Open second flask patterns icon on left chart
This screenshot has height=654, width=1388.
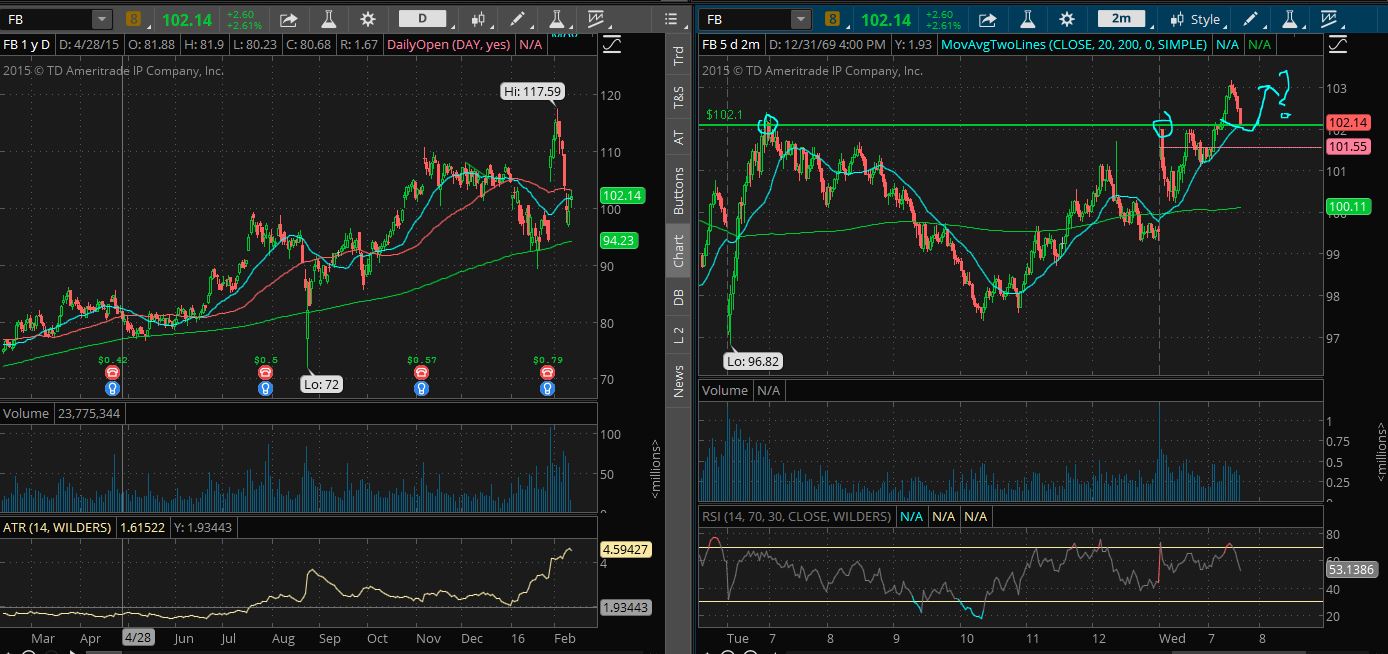point(558,19)
